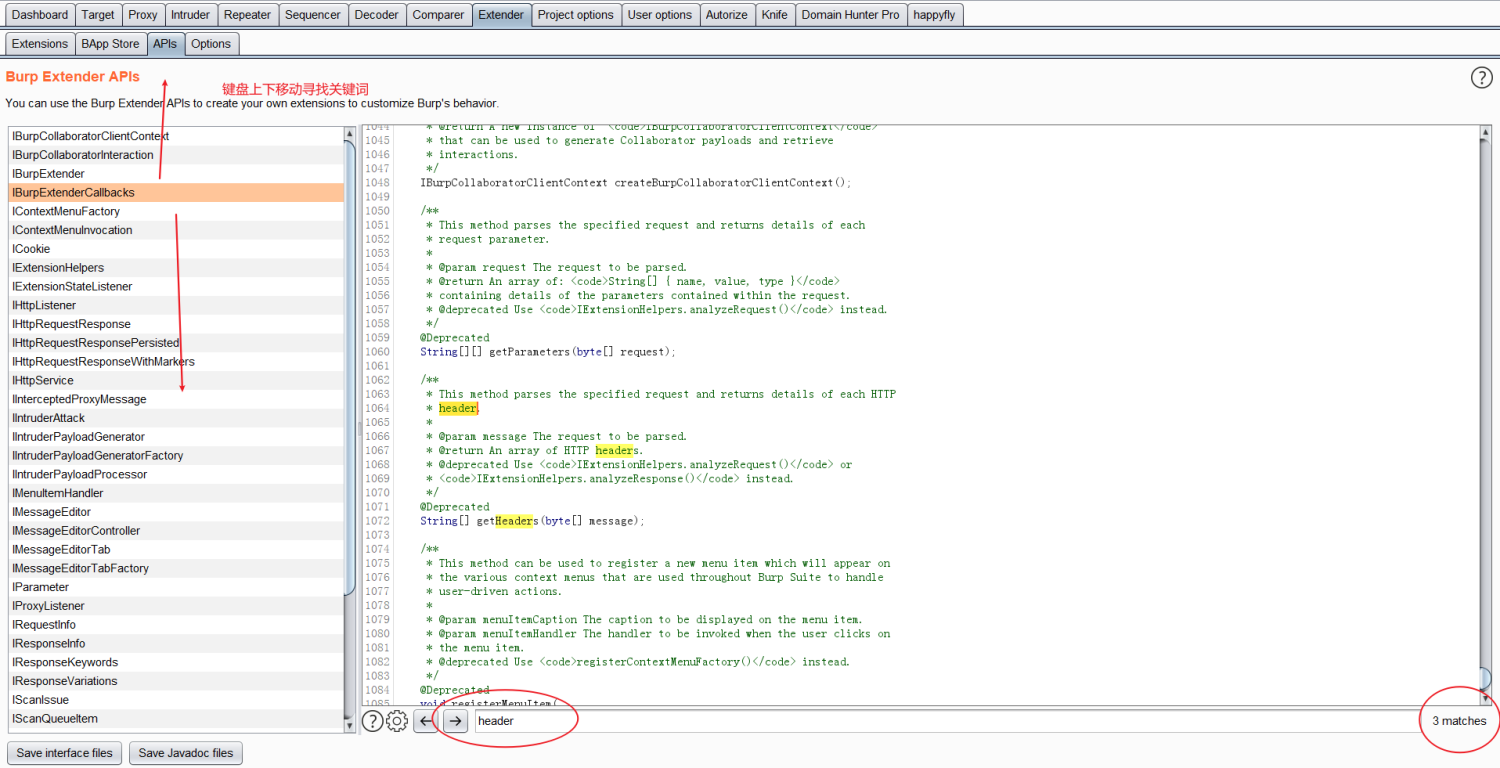Select IHttpRequestResponseWithMarkers in the list
This screenshot has height=768, width=1500.
click(x=176, y=362)
